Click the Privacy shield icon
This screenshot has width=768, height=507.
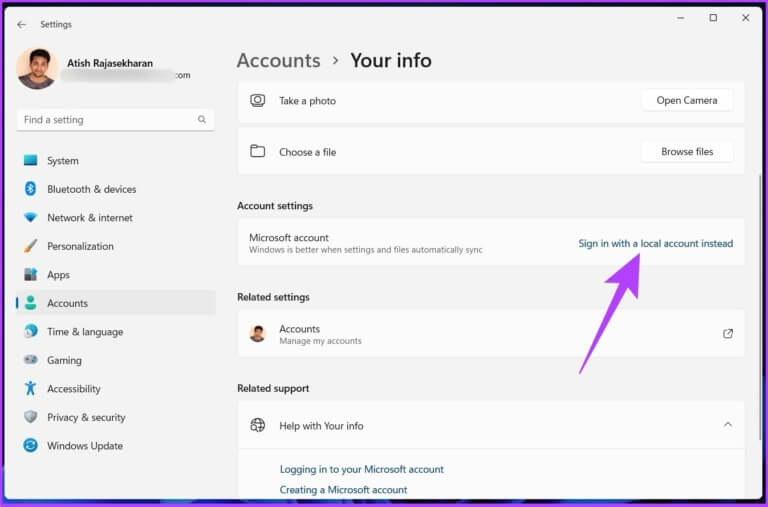[x=30, y=417]
